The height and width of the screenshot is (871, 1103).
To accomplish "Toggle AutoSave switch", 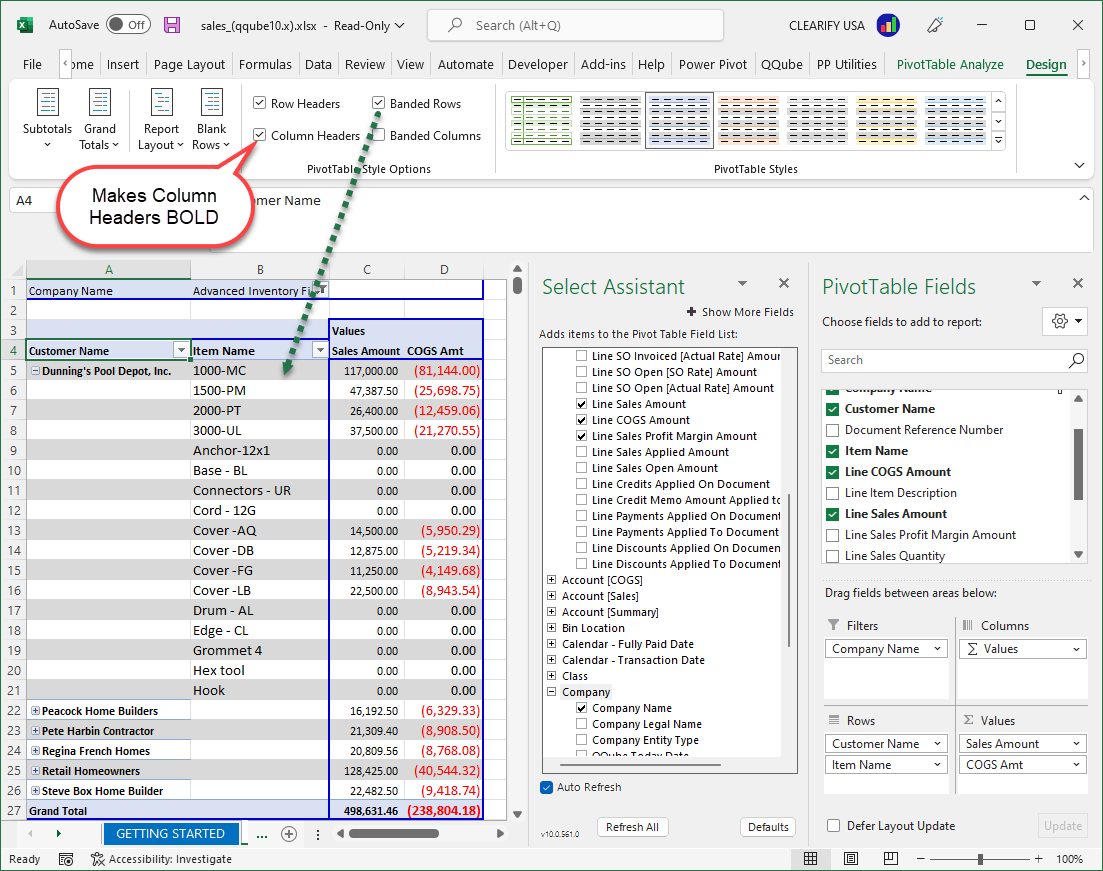I will point(128,25).
